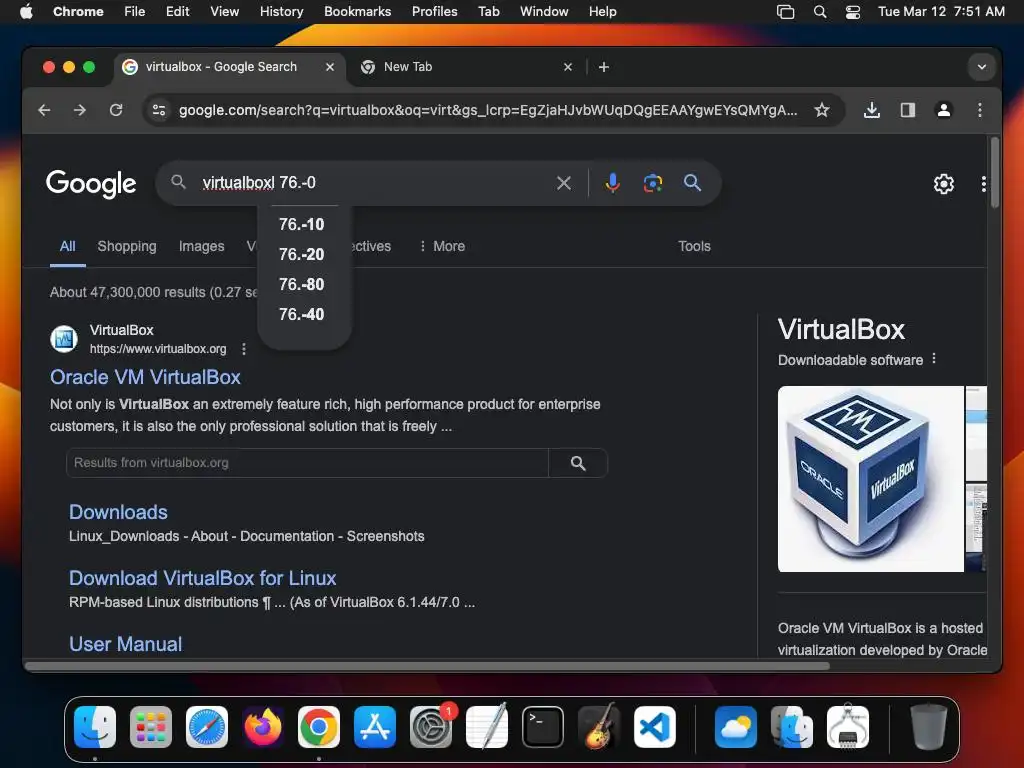The height and width of the screenshot is (768, 1024).
Task: Open the History menu
Action: (281, 12)
